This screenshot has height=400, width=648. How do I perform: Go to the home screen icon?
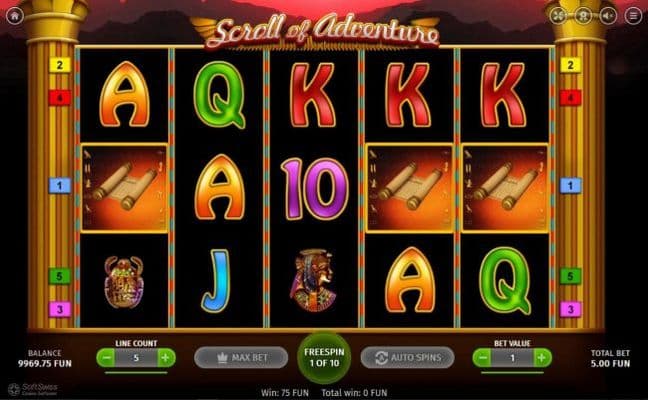tap(15, 16)
